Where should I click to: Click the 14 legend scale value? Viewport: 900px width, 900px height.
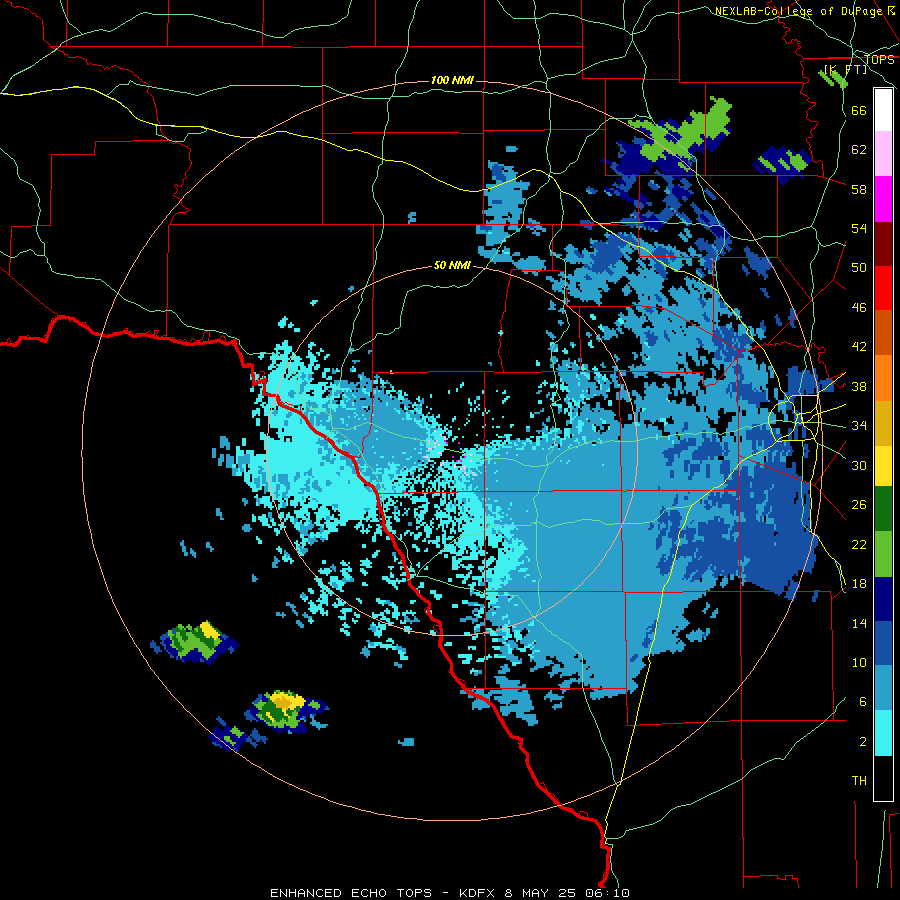859,623
